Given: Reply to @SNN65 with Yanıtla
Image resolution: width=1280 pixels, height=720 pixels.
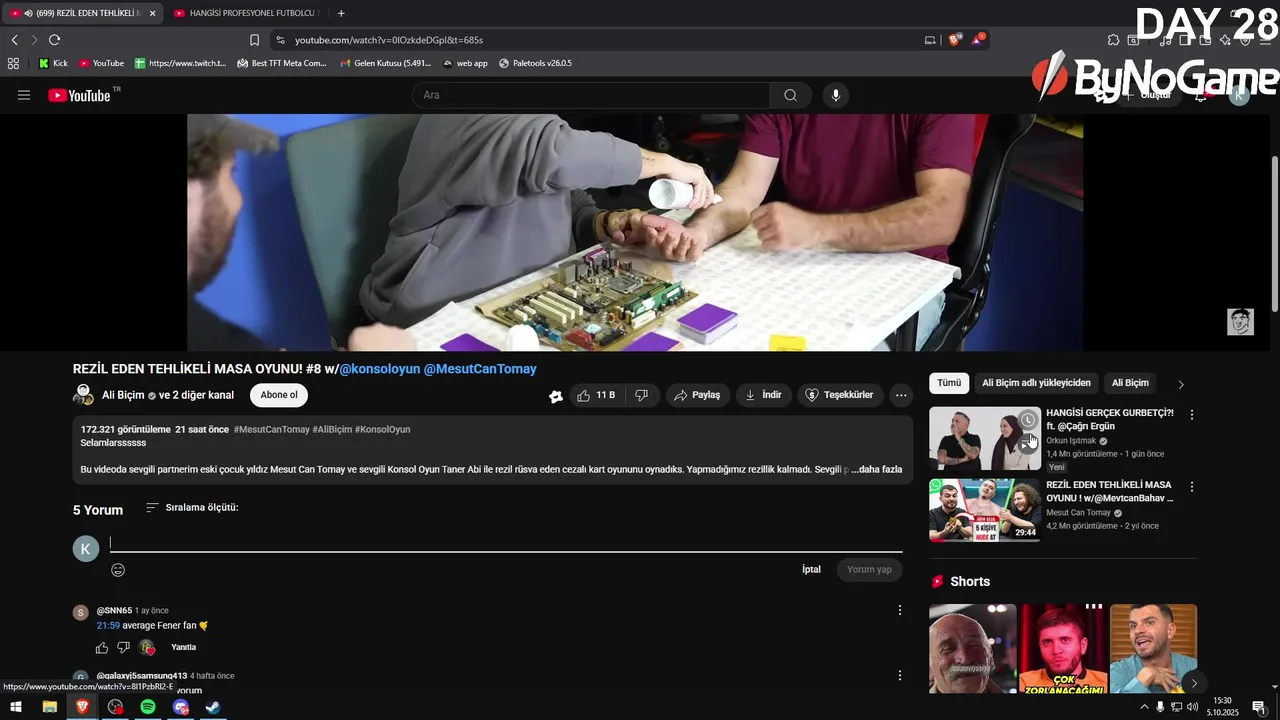Looking at the screenshot, I should (x=184, y=647).
